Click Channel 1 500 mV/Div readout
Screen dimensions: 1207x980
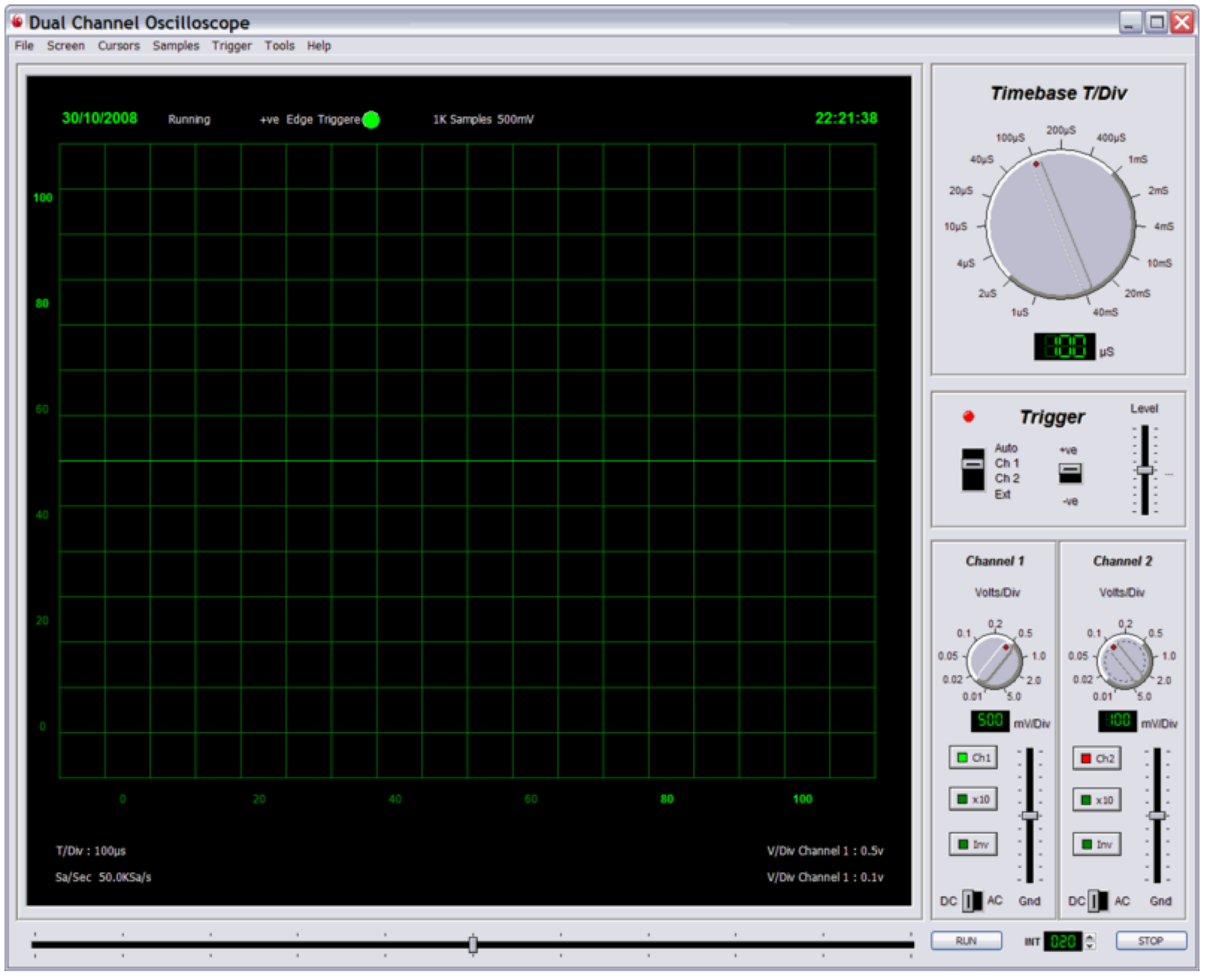pos(989,721)
